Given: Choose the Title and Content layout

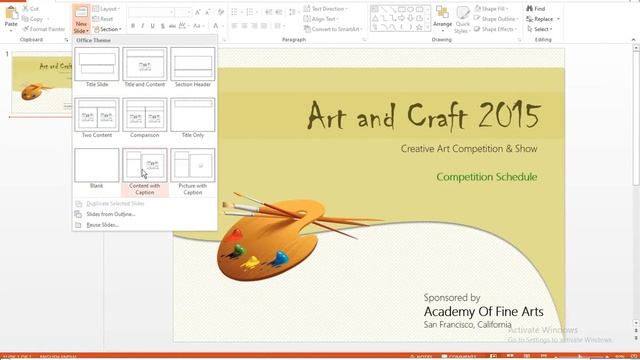Looking at the screenshot, I should (x=145, y=67).
